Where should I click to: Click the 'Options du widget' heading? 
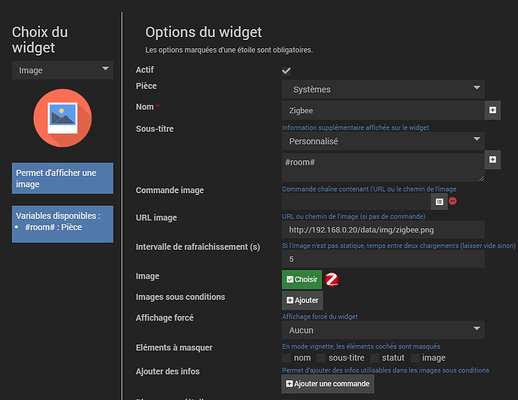point(203,32)
